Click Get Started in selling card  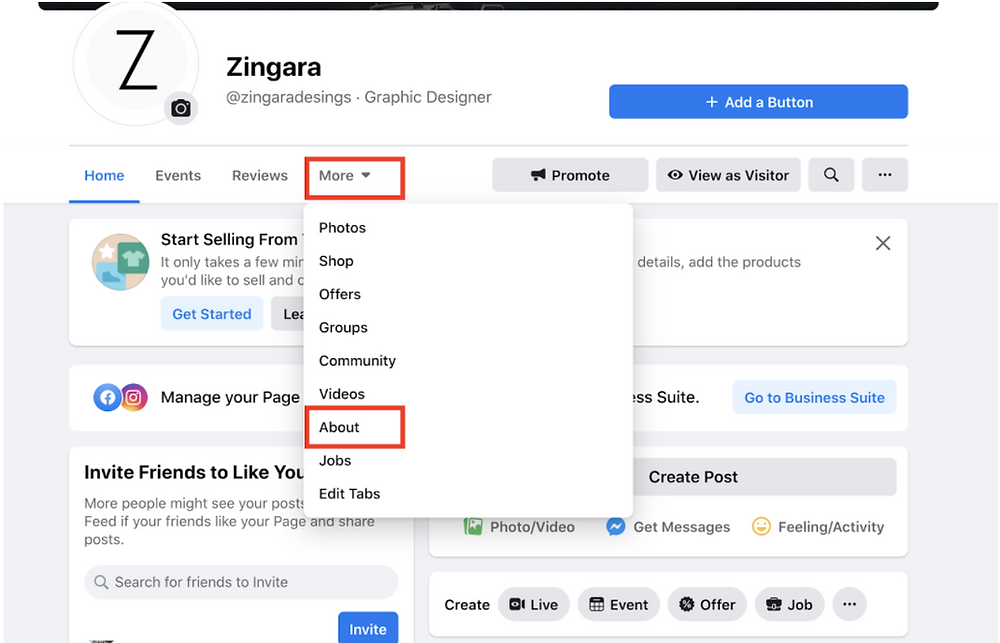click(x=212, y=314)
